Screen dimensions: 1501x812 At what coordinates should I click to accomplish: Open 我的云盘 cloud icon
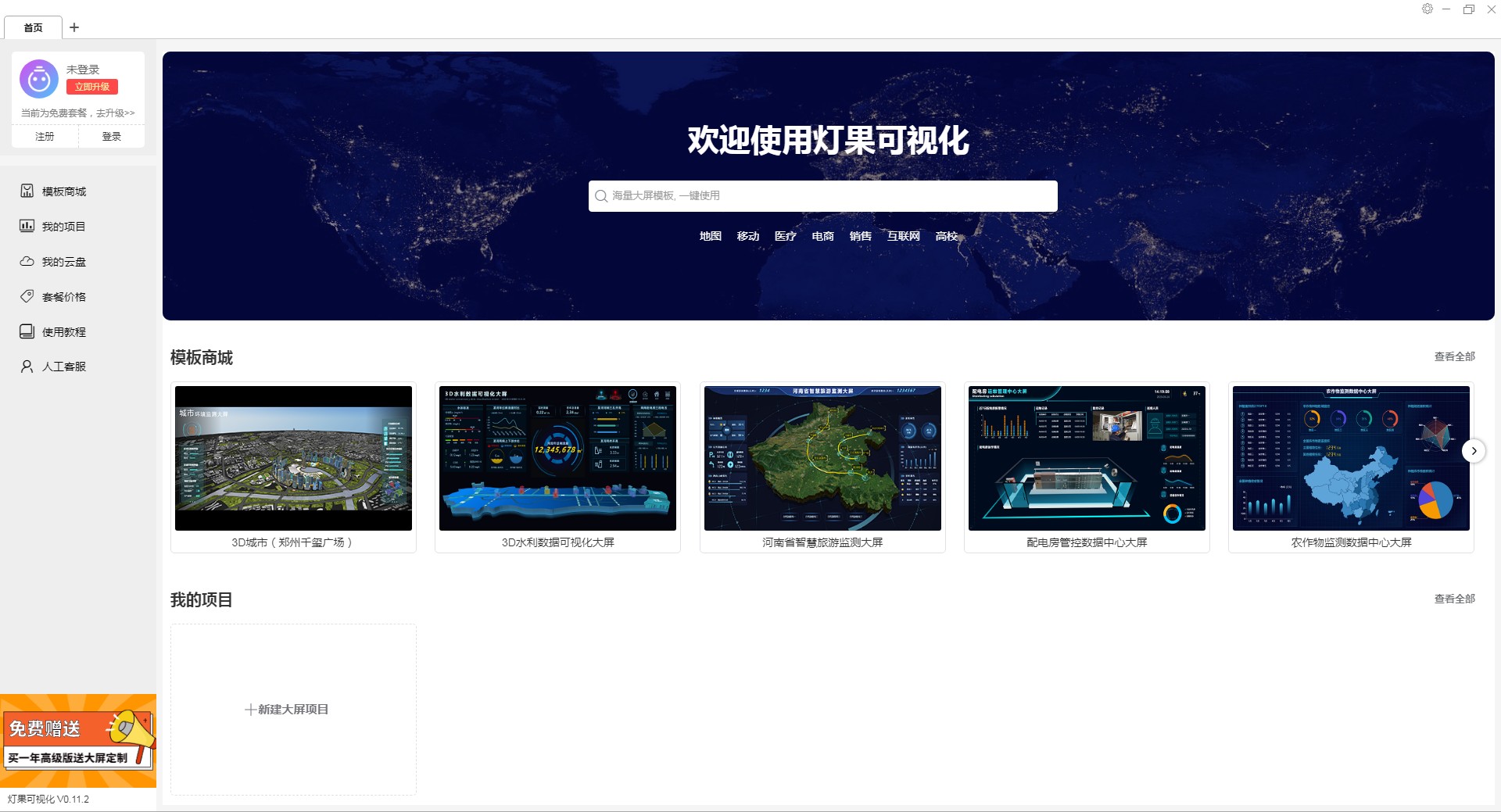tap(27, 261)
